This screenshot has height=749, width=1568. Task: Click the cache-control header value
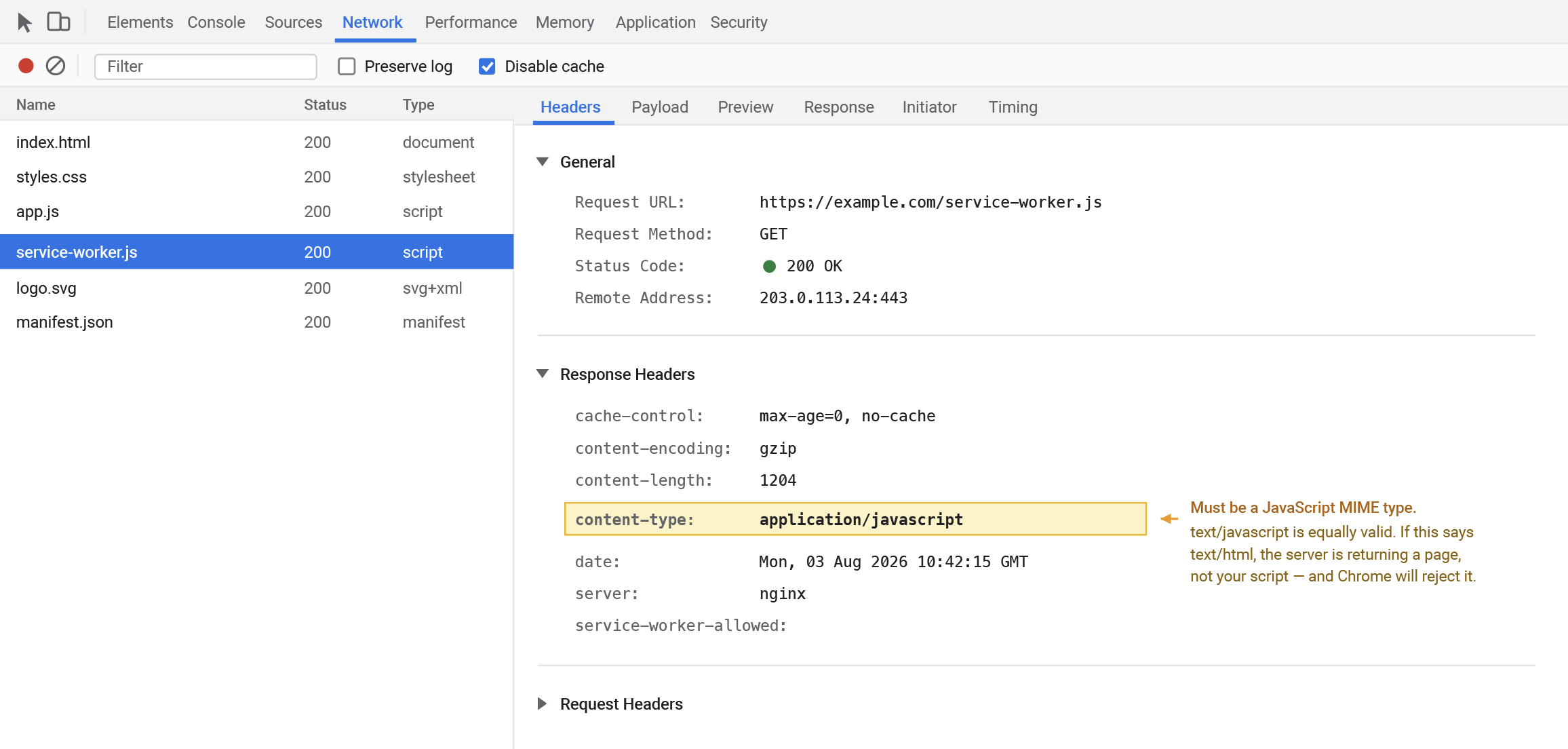click(847, 416)
